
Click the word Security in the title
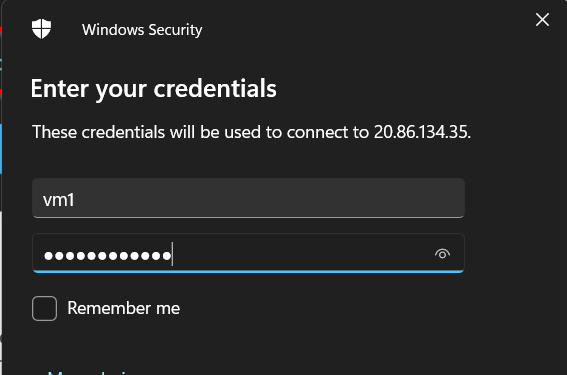click(x=175, y=30)
